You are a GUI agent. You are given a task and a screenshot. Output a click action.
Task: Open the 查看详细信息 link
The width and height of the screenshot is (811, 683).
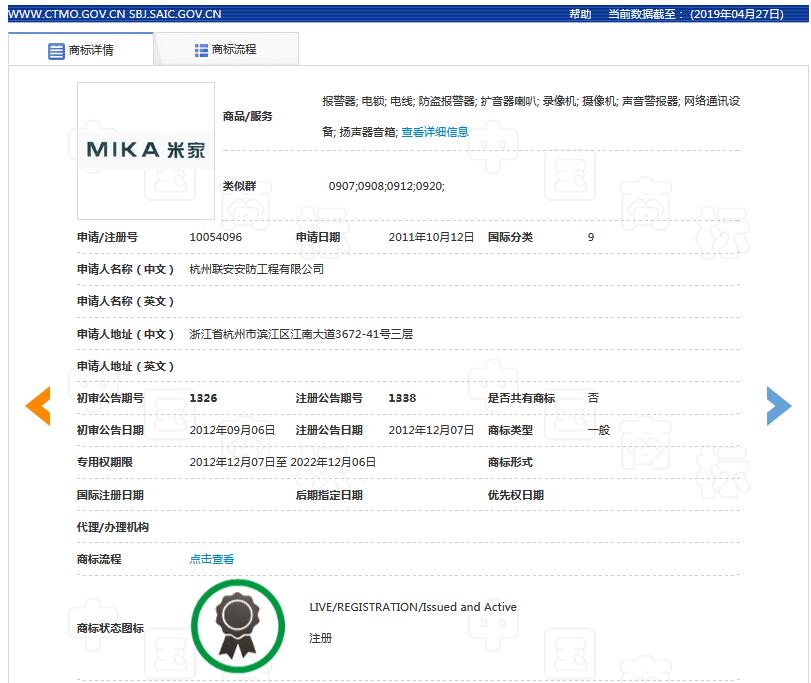[438, 131]
